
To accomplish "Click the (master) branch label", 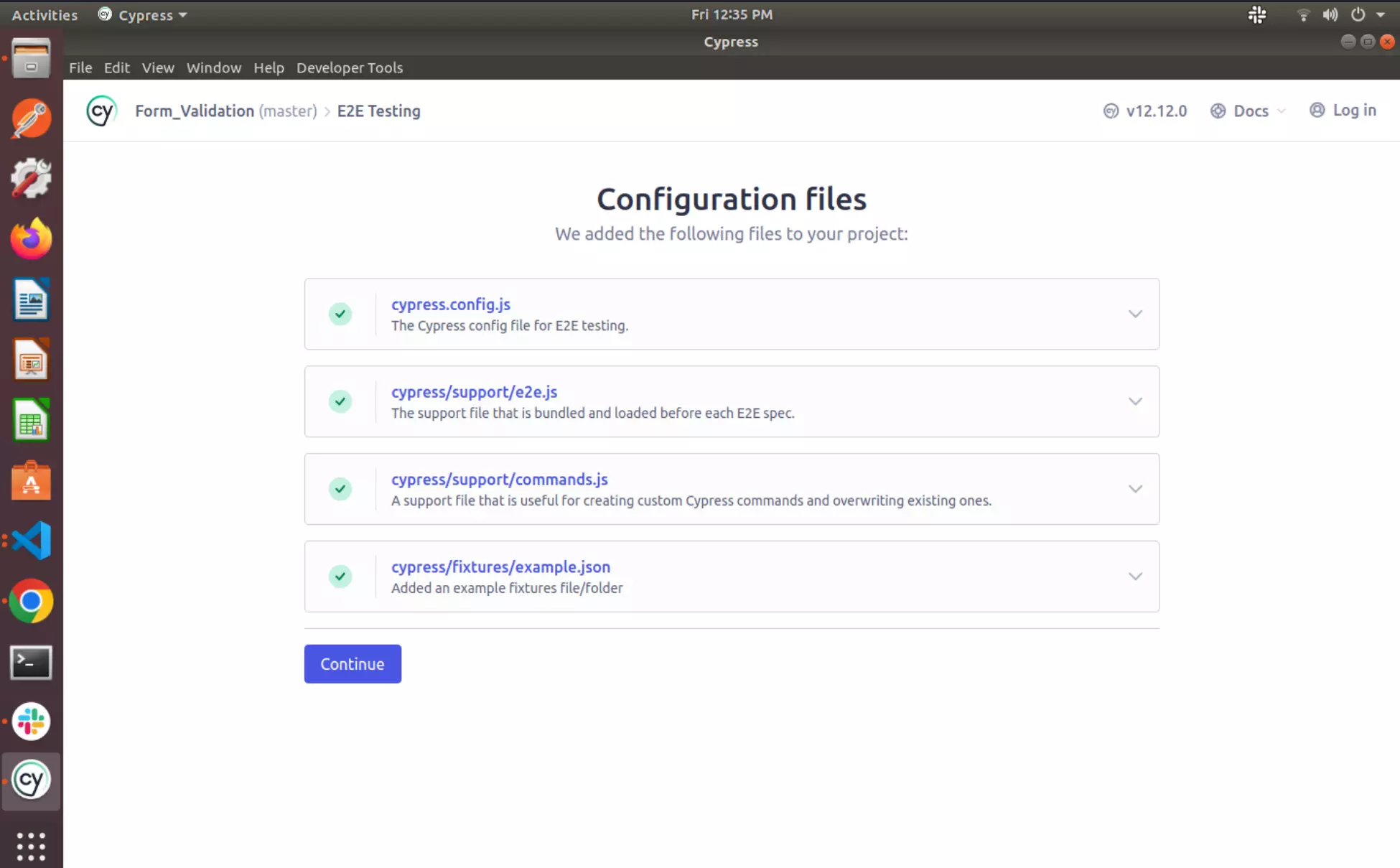I will 288,111.
